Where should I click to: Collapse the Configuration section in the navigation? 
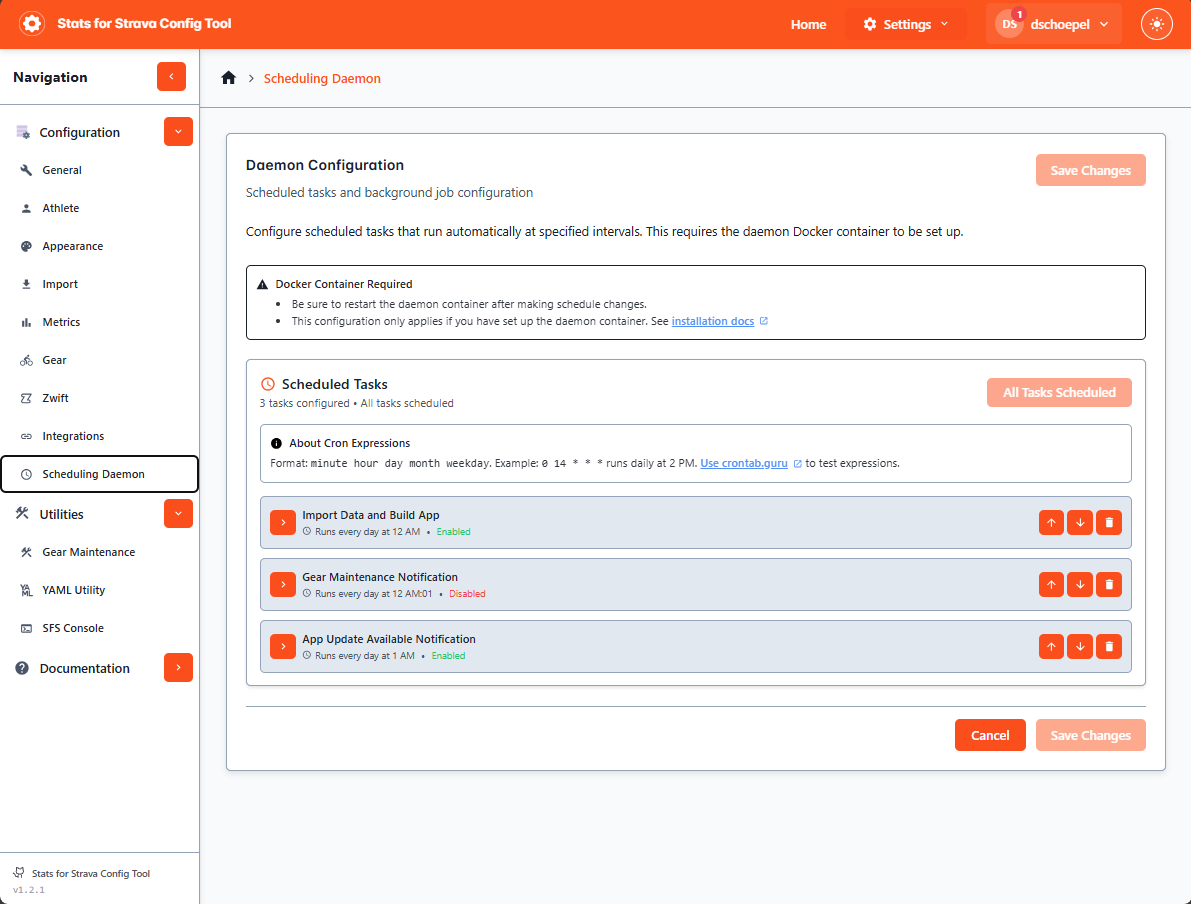click(x=178, y=131)
